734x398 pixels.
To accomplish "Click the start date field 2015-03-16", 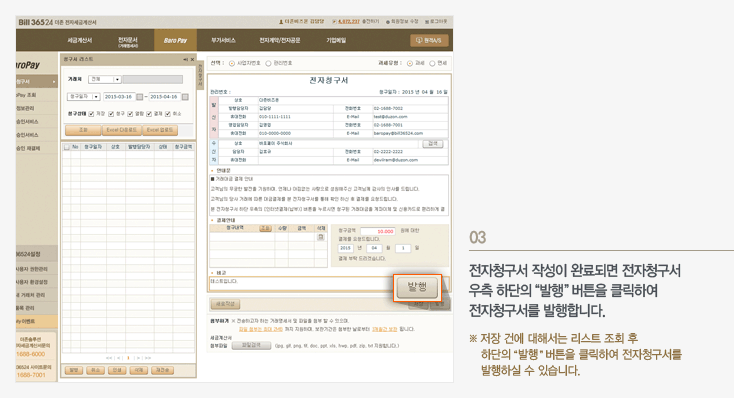I will click(119, 97).
